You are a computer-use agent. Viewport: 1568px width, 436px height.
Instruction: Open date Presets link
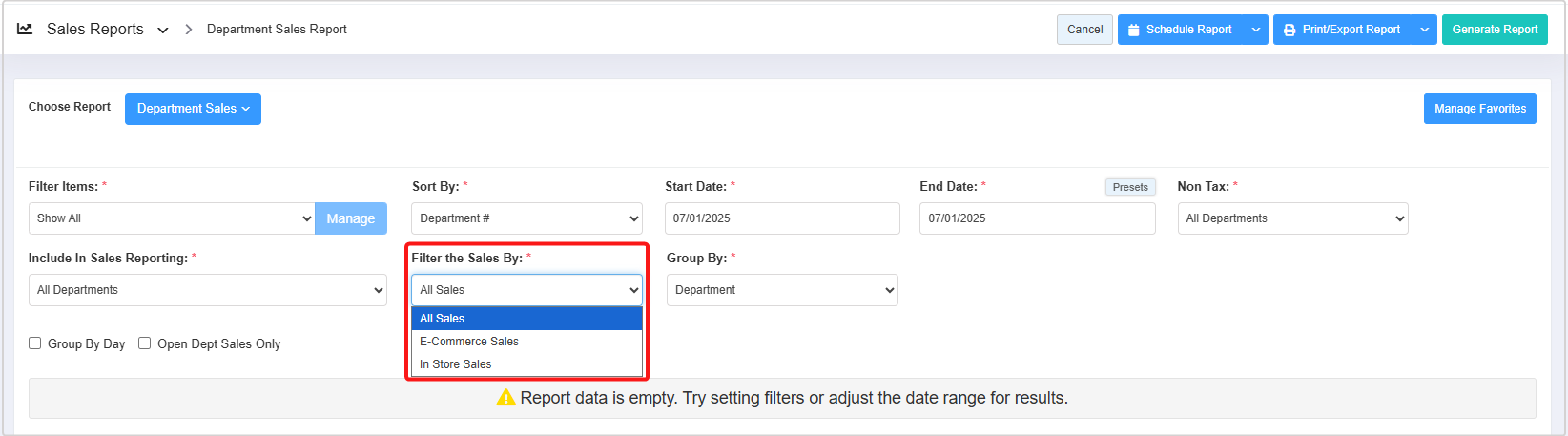(1130, 187)
